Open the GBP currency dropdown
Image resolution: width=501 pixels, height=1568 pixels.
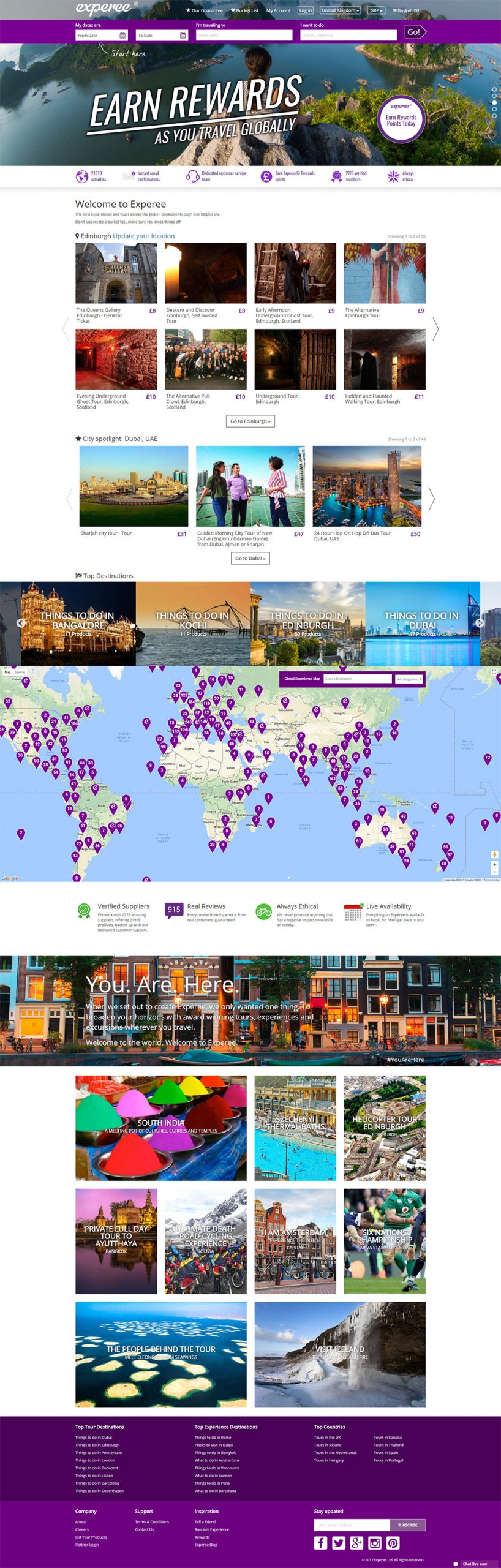click(376, 10)
